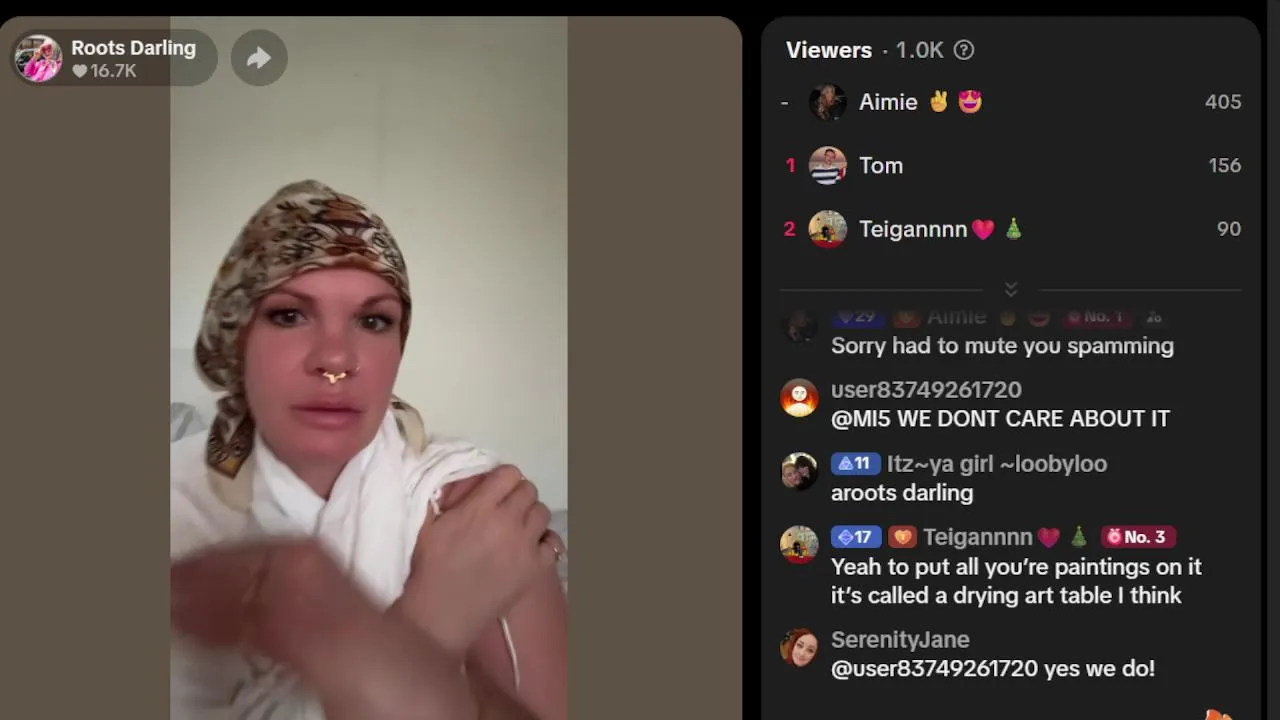Select Tom row in viewer ranking
The width and height of the screenshot is (1280, 720).
point(1011,165)
